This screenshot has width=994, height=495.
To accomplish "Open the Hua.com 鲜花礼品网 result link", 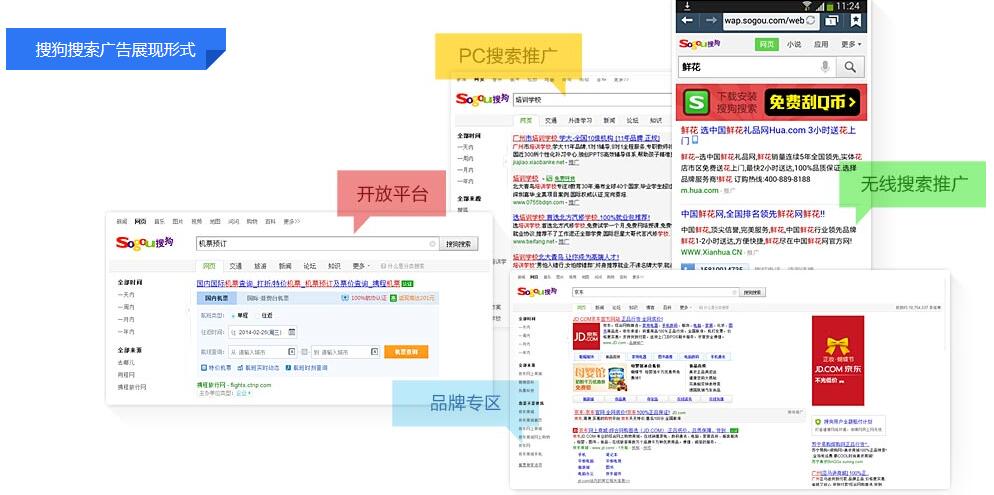I will [x=768, y=135].
